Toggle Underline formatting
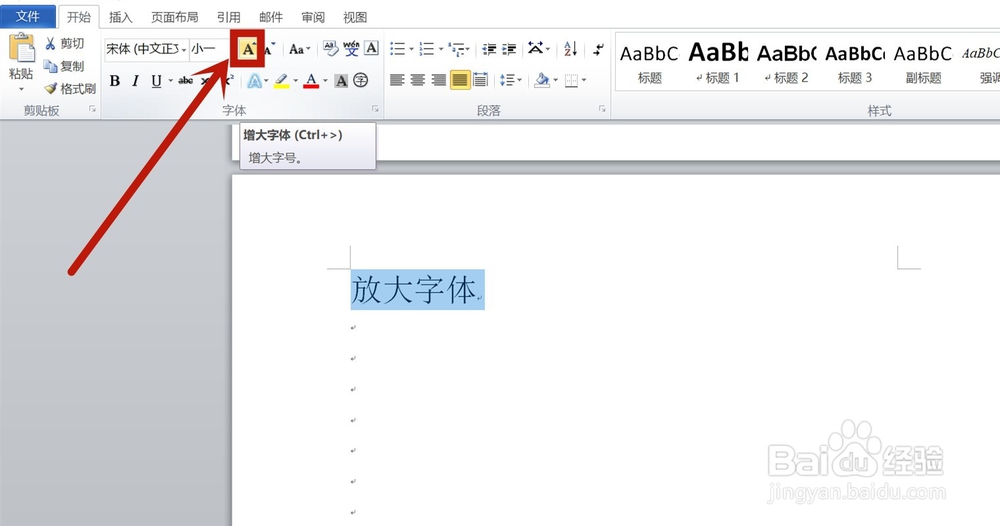1000x526 pixels. [156, 81]
